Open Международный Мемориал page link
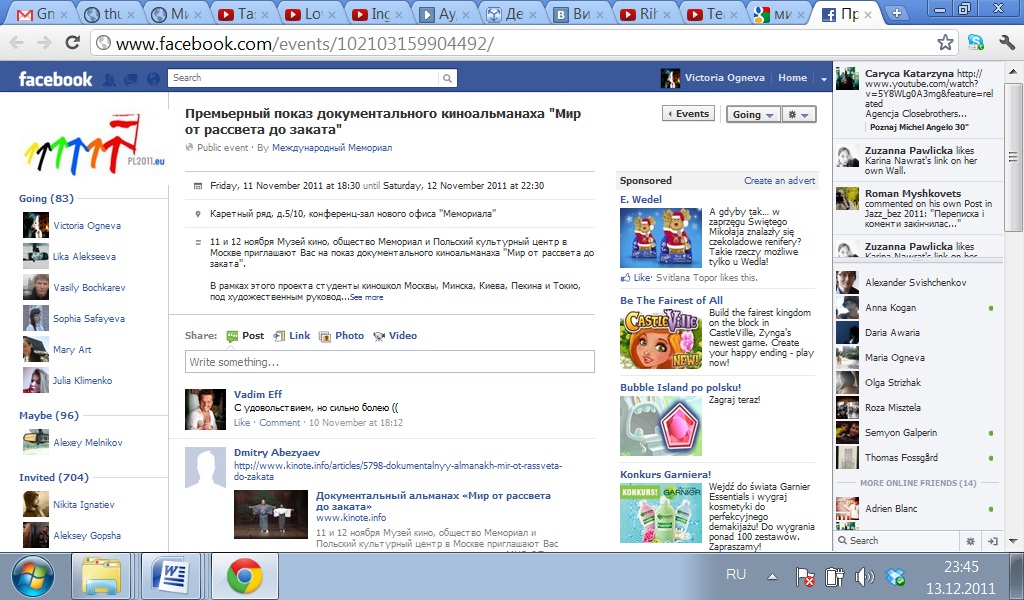This screenshot has width=1024, height=600. click(332, 148)
